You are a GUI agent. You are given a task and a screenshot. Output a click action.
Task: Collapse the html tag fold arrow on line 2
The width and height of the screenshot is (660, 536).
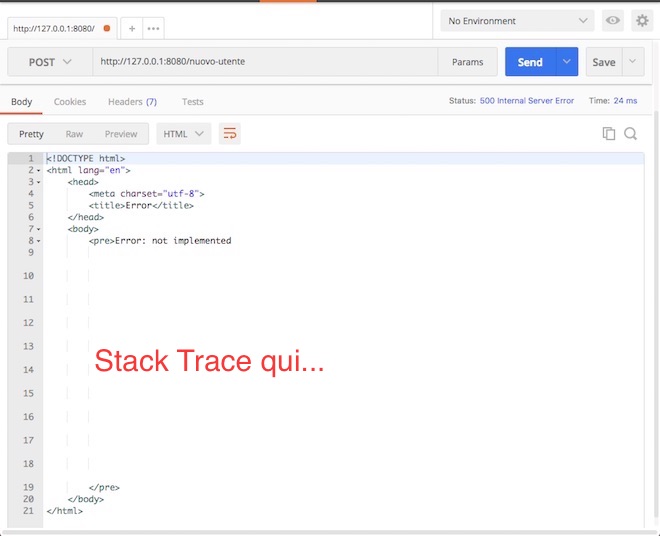(38, 171)
